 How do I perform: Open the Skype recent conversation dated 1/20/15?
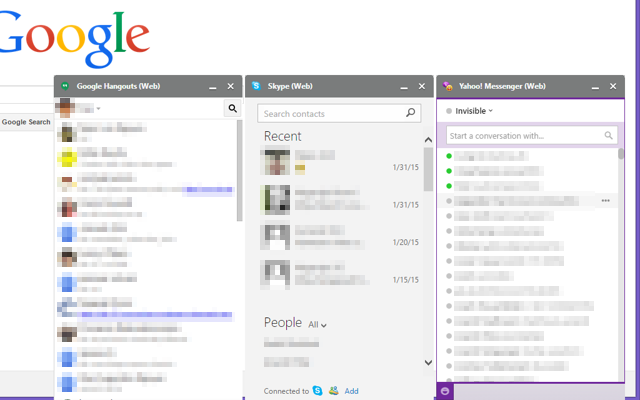340,236
